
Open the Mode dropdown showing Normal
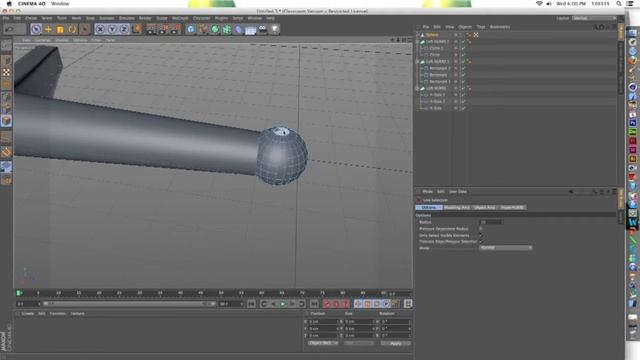coord(505,248)
